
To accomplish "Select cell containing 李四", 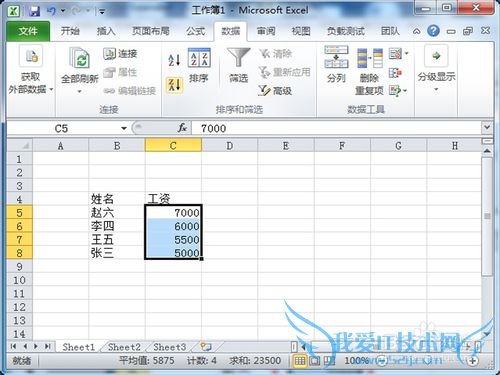I will (117, 226).
